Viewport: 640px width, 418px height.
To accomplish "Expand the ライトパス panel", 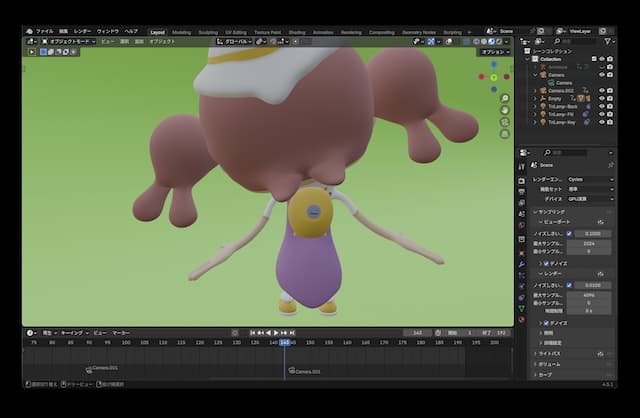I will [548, 353].
